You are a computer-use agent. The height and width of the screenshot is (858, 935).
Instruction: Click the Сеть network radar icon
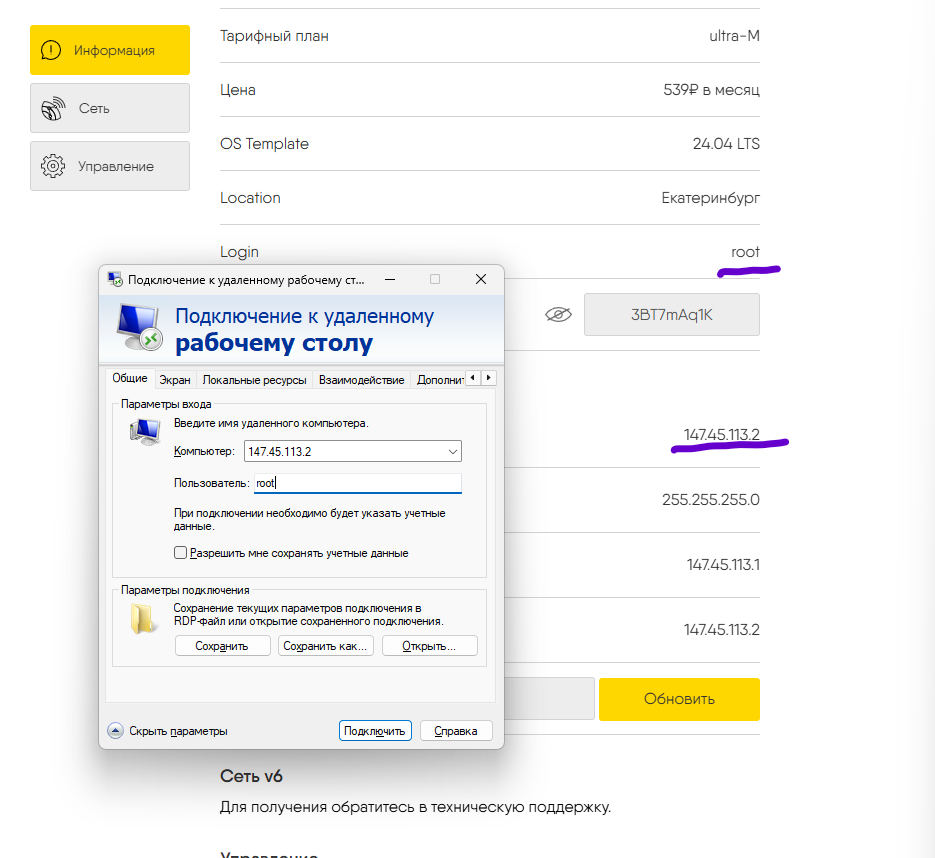[53, 109]
